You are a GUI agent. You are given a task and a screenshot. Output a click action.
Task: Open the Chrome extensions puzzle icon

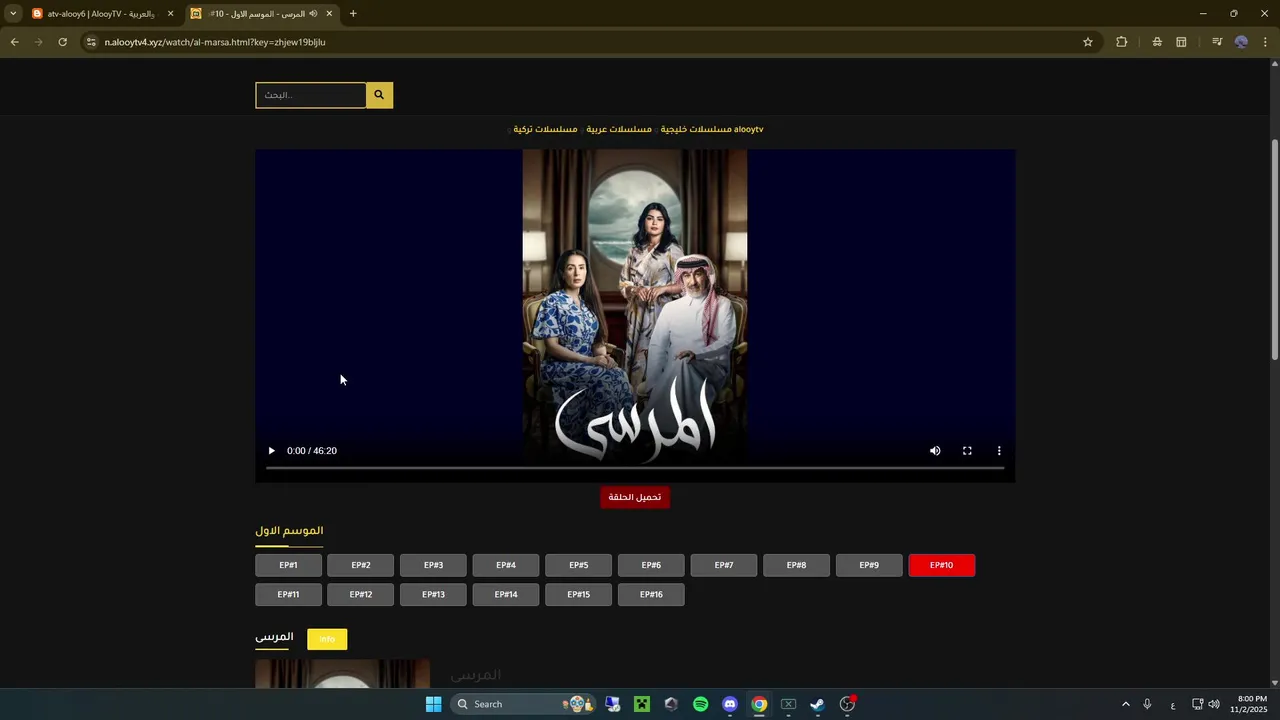click(x=1121, y=42)
